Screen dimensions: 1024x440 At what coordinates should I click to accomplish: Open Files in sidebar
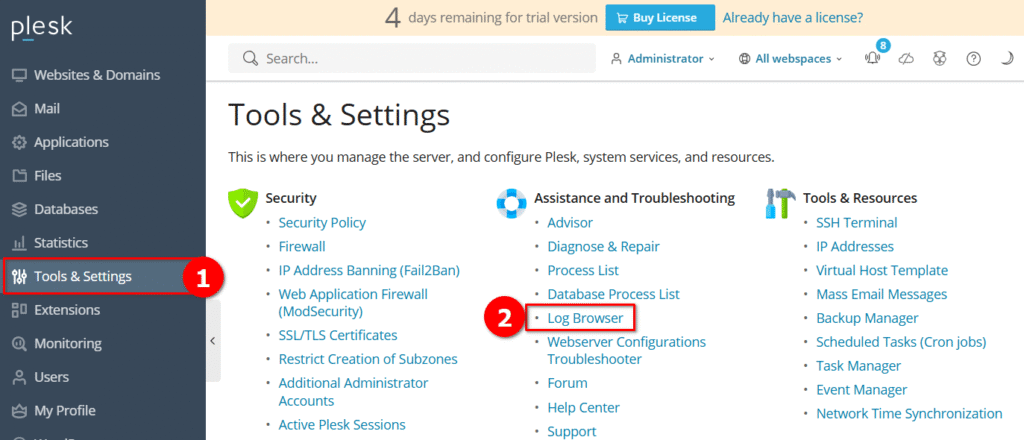pos(48,176)
